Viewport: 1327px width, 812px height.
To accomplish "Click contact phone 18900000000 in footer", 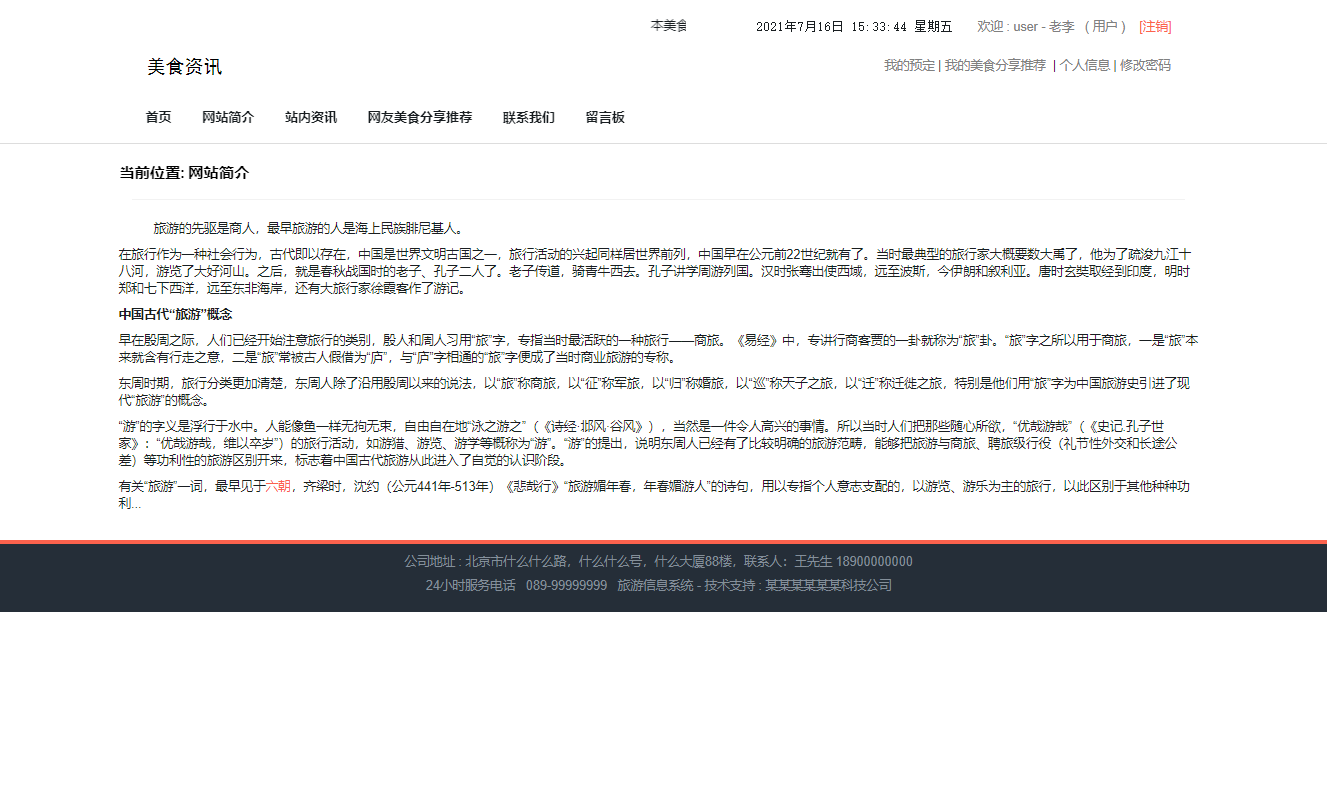I will [x=872, y=561].
